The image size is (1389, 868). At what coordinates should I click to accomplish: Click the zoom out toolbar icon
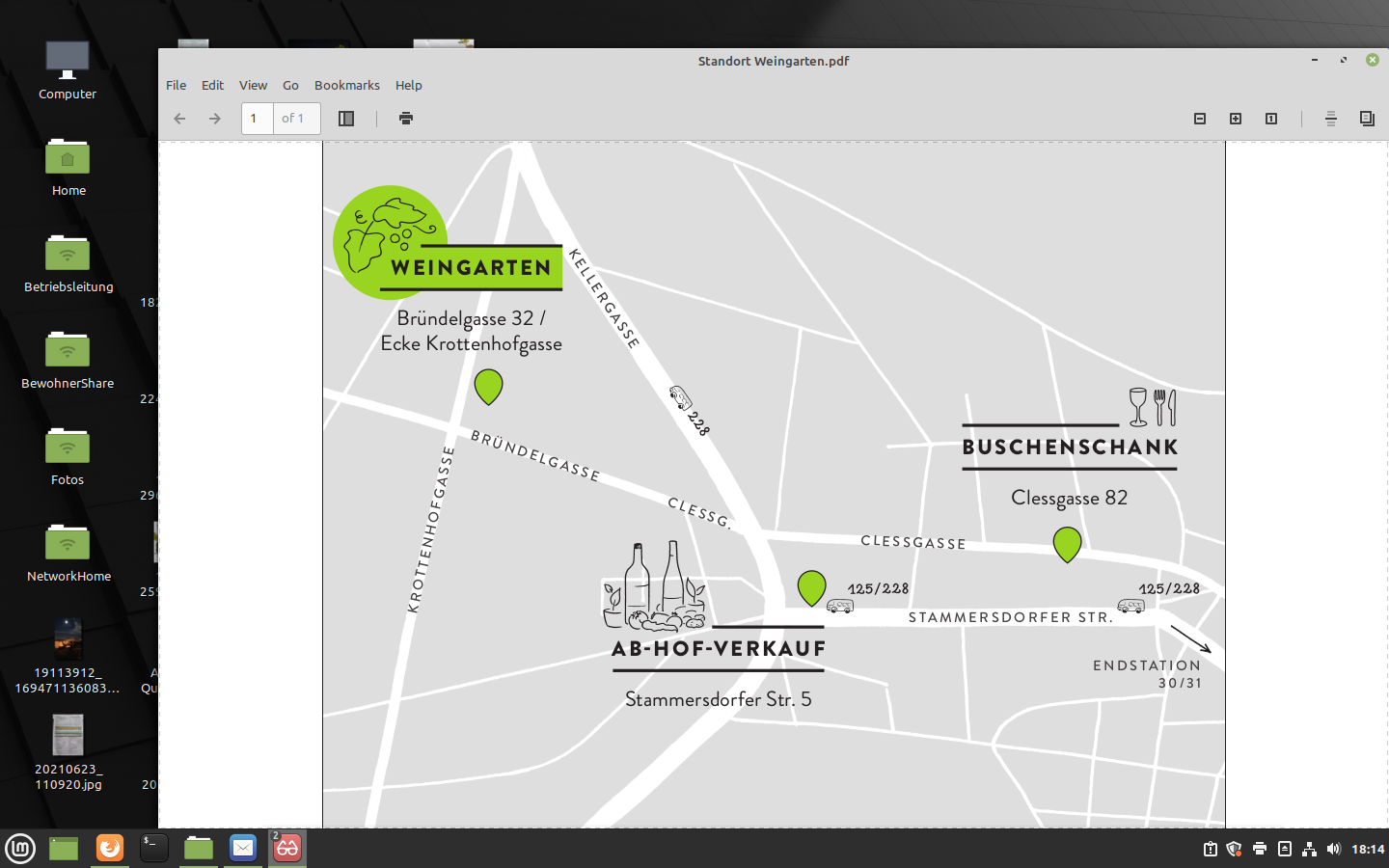click(x=1200, y=119)
